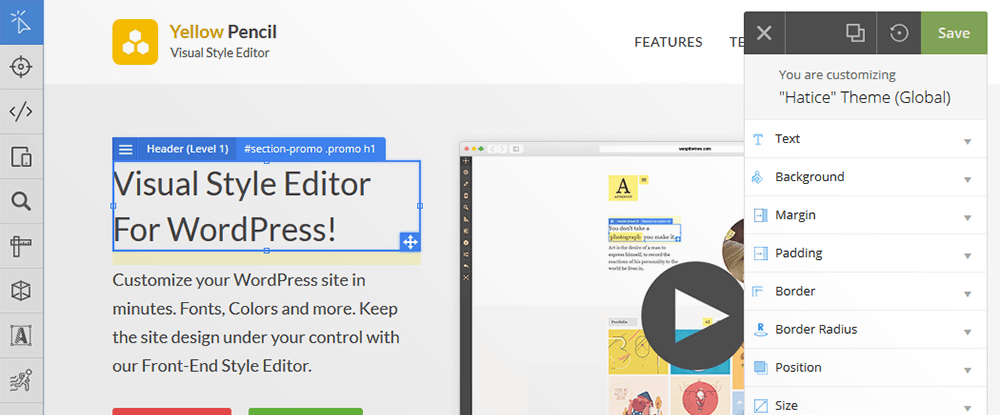Viewport: 1000px width, 415px height.
Task: Click the Border Radius property icon
Action: click(x=759, y=330)
